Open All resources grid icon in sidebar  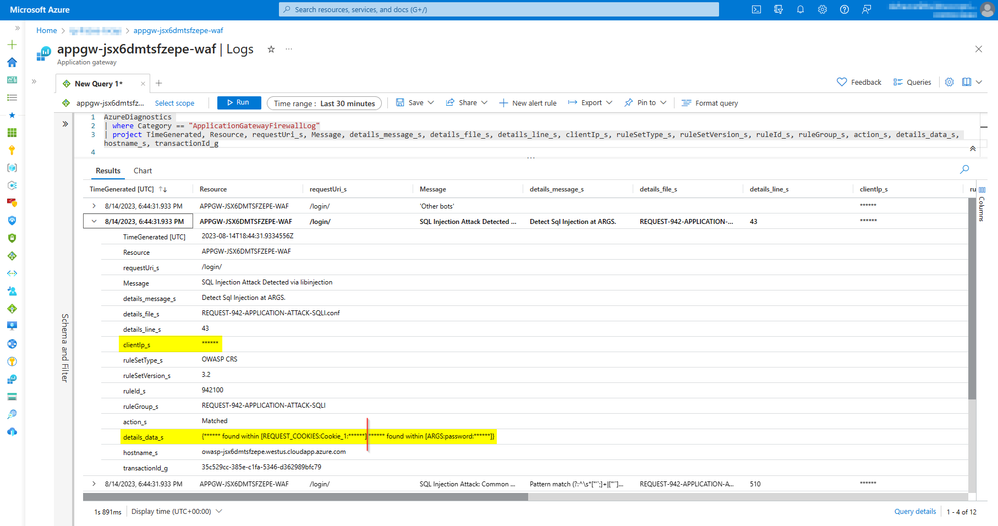11,132
